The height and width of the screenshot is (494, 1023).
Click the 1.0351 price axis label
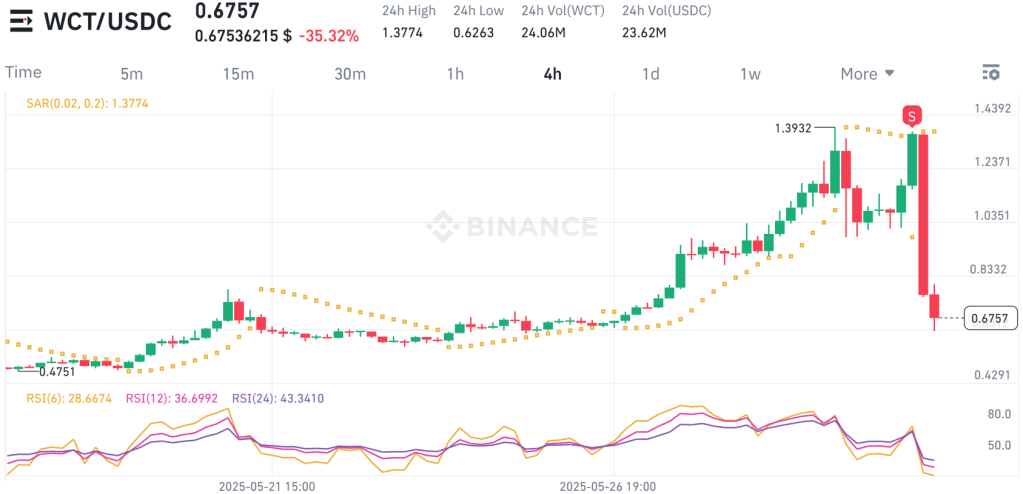pos(992,215)
